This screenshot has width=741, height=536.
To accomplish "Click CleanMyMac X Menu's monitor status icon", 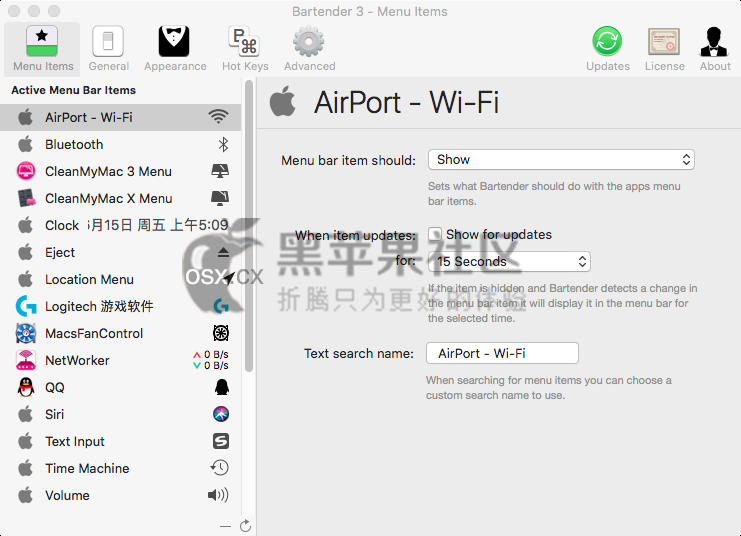I will coord(220,199).
